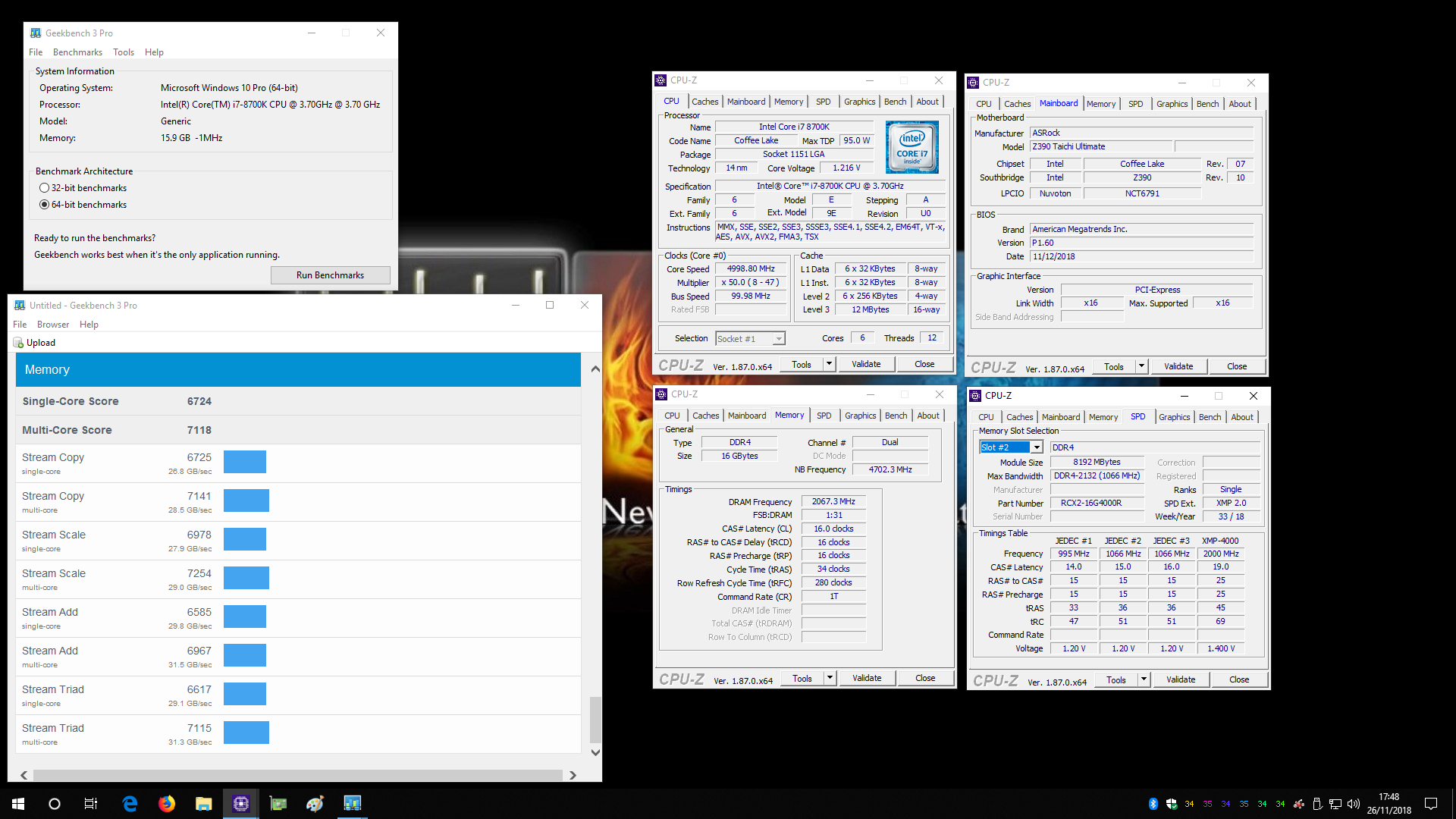Open the Action Center notification icon
Image resolution: width=1456 pixels, height=819 pixels.
(1431, 804)
